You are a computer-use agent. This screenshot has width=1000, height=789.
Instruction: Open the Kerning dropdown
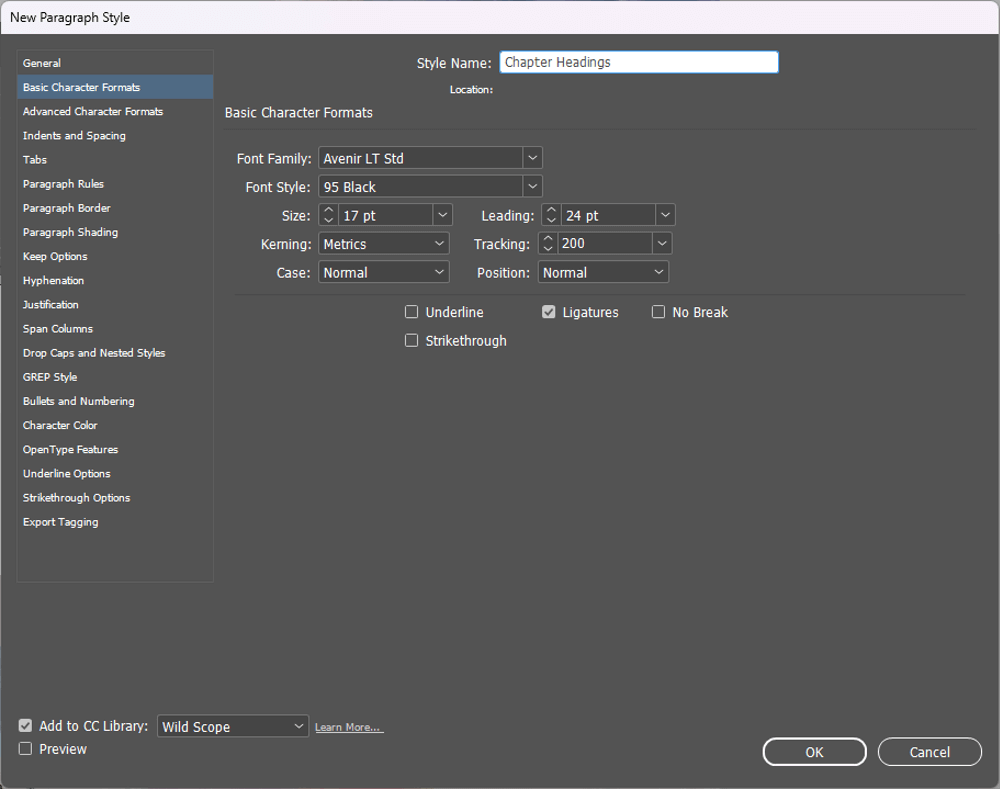(x=384, y=244)
